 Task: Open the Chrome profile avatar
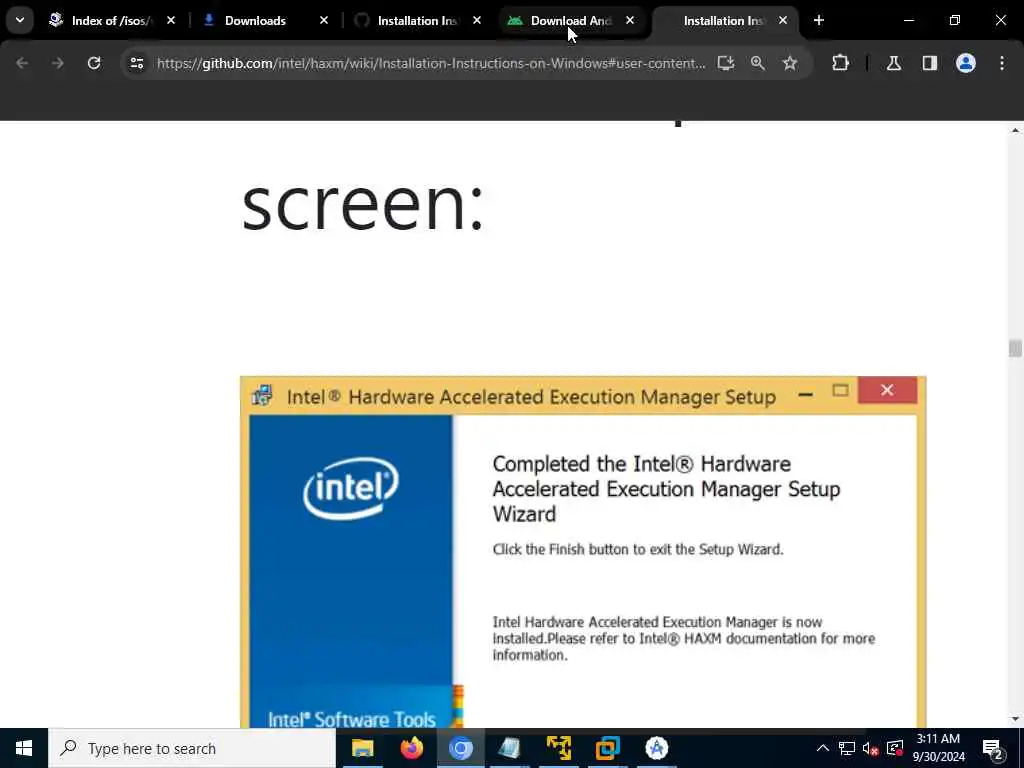(966, 63)
